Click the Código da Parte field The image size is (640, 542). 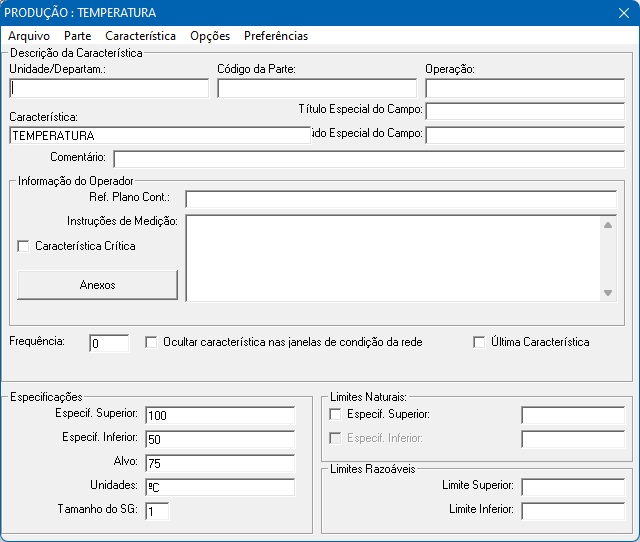tap(316, 88)
